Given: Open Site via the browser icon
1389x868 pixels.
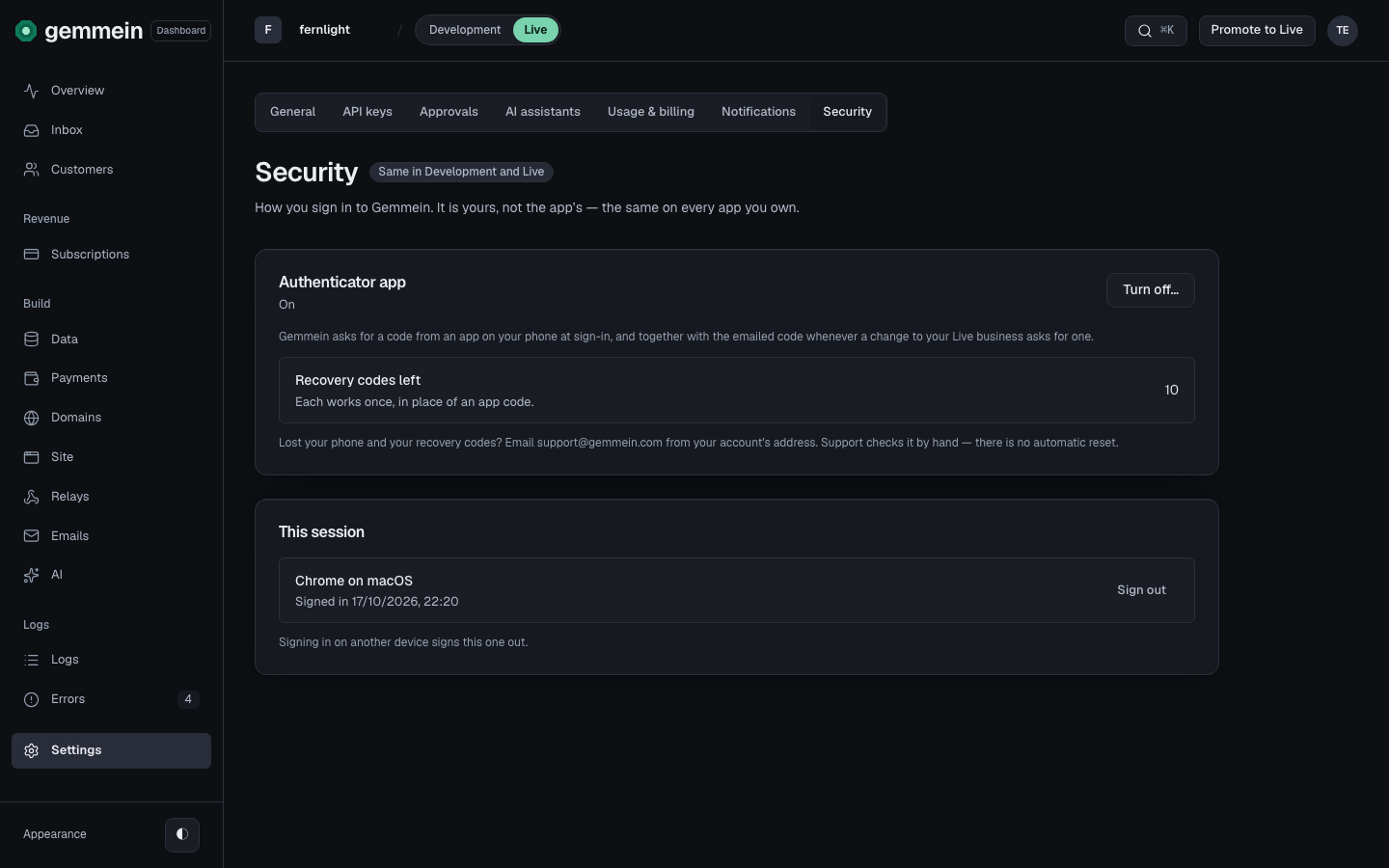Looking at the screenshot, I should [32, 457].
